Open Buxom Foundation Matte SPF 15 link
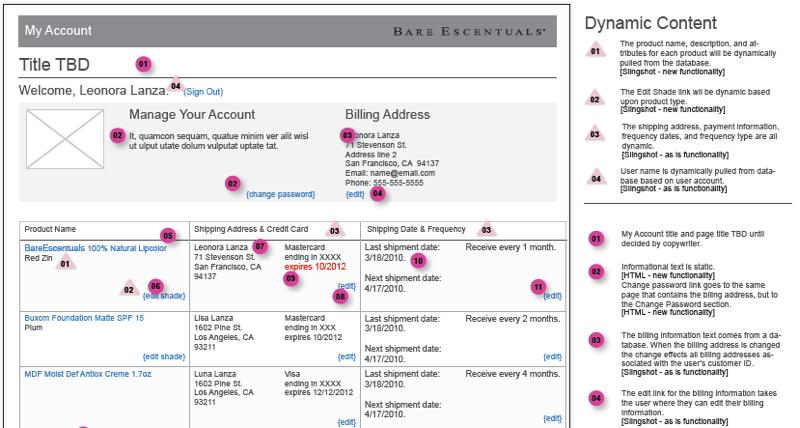The height and width of the screenshot is (428, 800). point(84,318)
